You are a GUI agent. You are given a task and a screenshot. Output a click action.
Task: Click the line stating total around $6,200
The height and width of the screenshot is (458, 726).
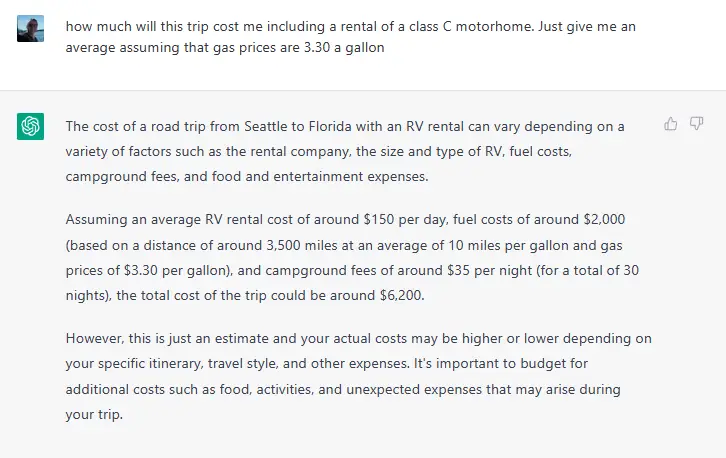click(245, 295)
